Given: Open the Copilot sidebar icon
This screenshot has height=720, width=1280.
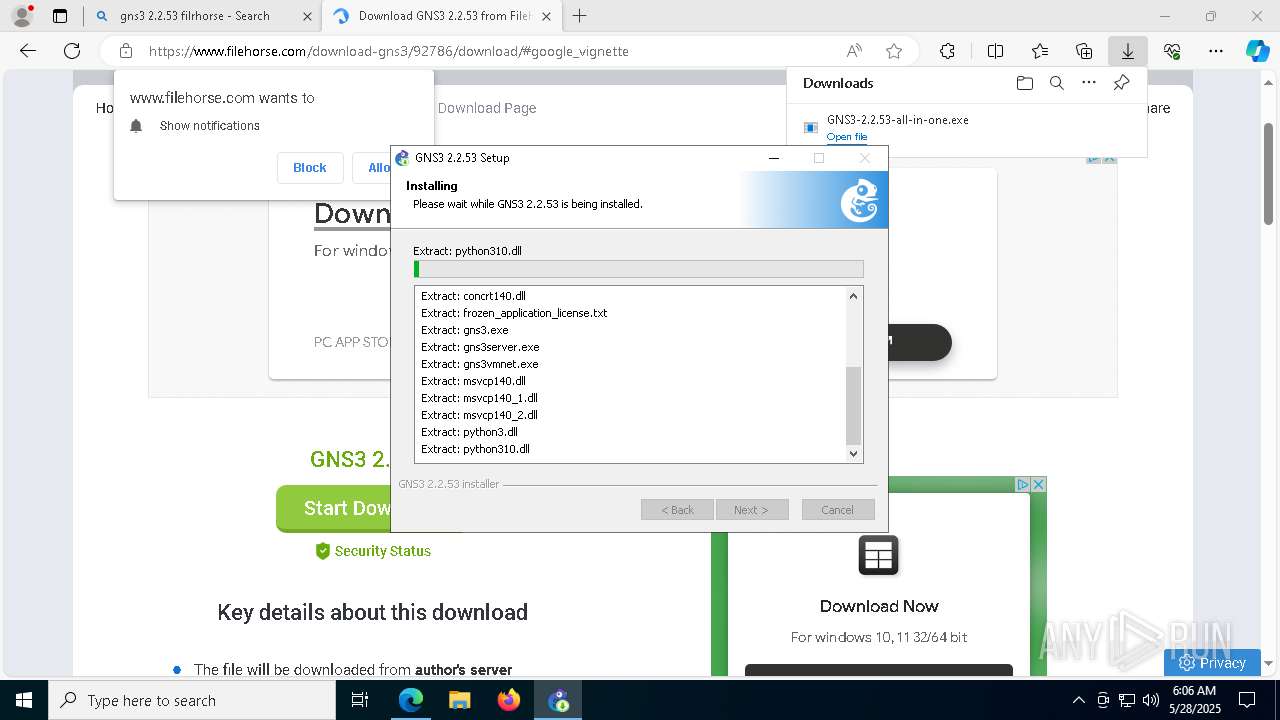Looking at the screenshot, I should coord(1257,51).
